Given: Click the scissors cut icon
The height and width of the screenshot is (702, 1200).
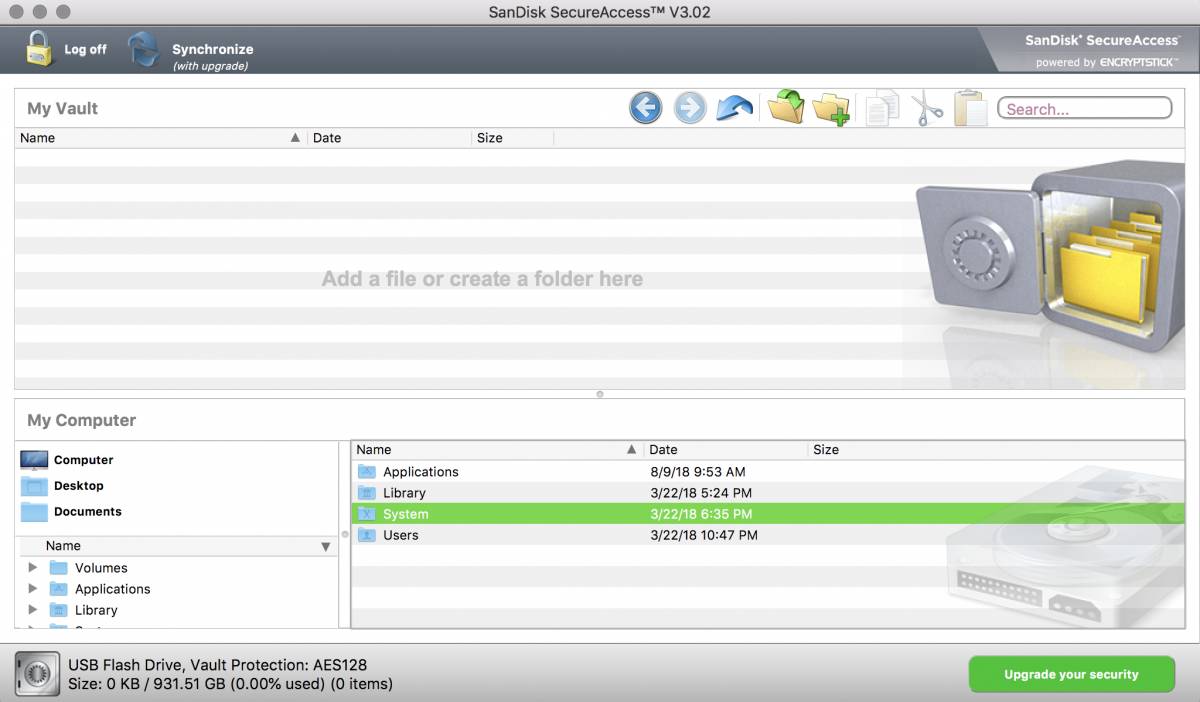Looking at the screenshot, I should pyautogui.click(x=927, y=108).
